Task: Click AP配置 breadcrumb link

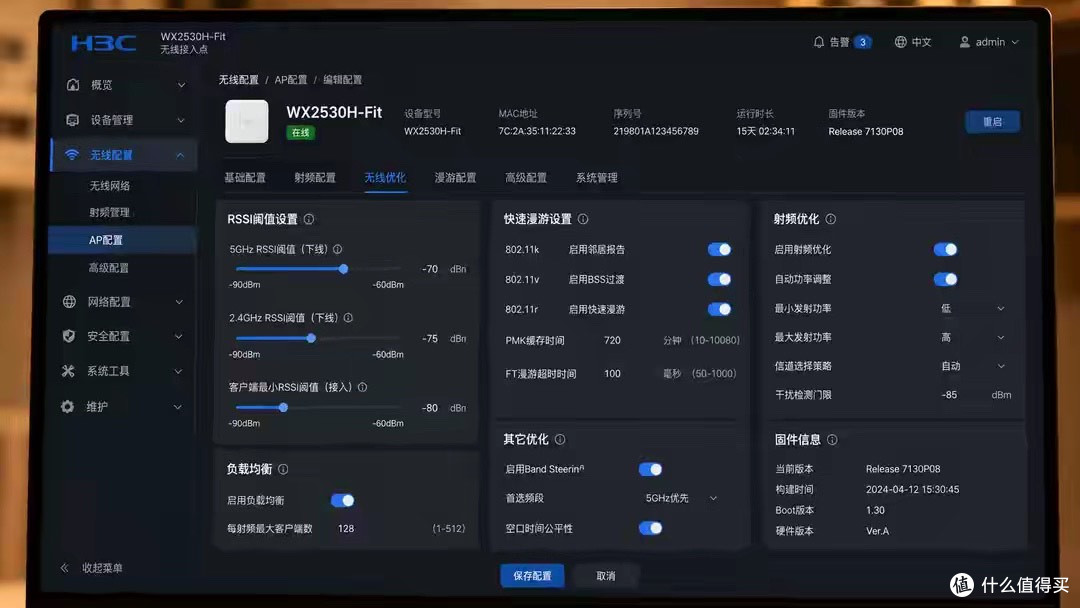Action: pyautogui.click(x=291, y=80)
